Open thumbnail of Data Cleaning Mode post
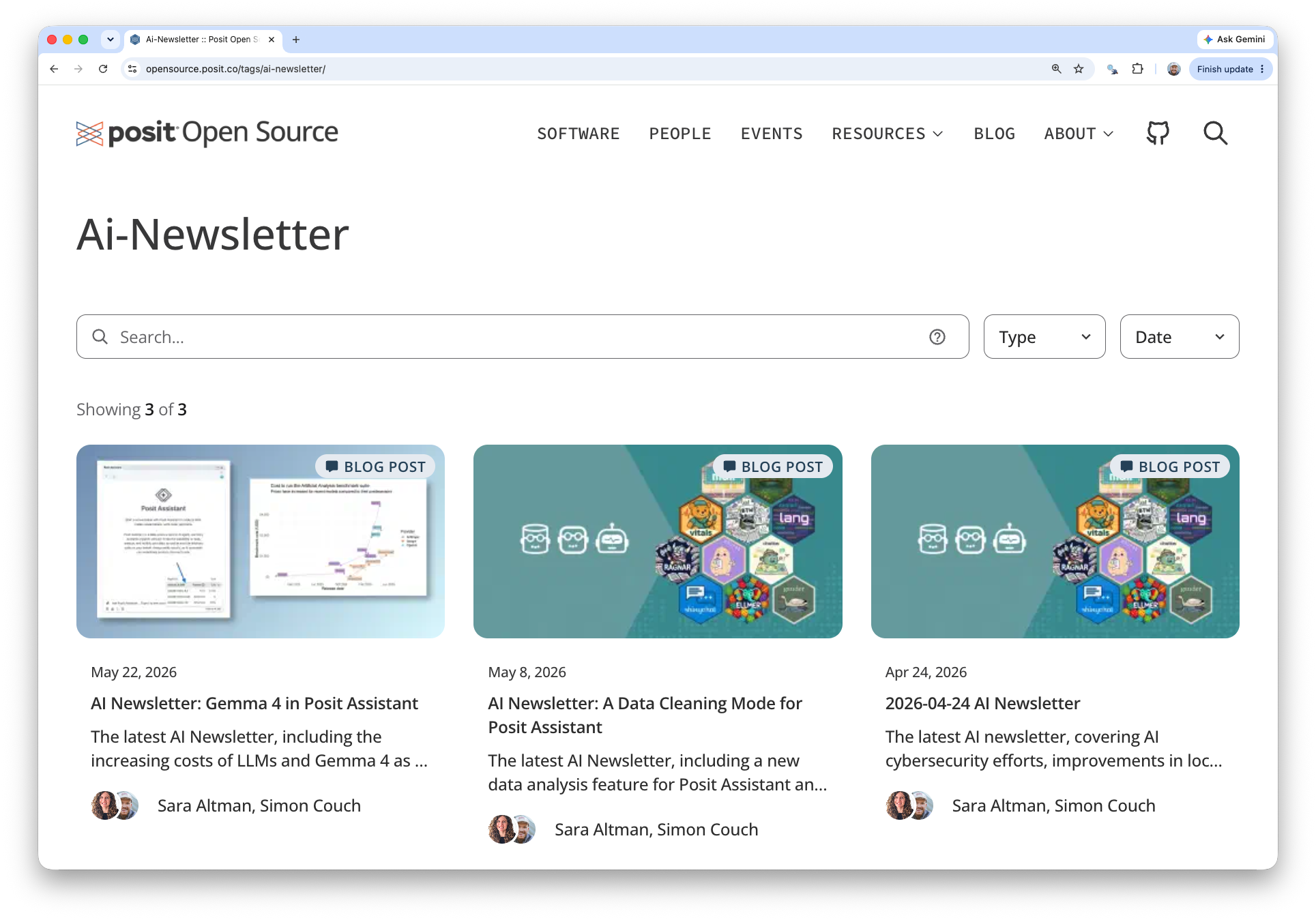This screenshot has height=920, width=1316. coord(658,541)
